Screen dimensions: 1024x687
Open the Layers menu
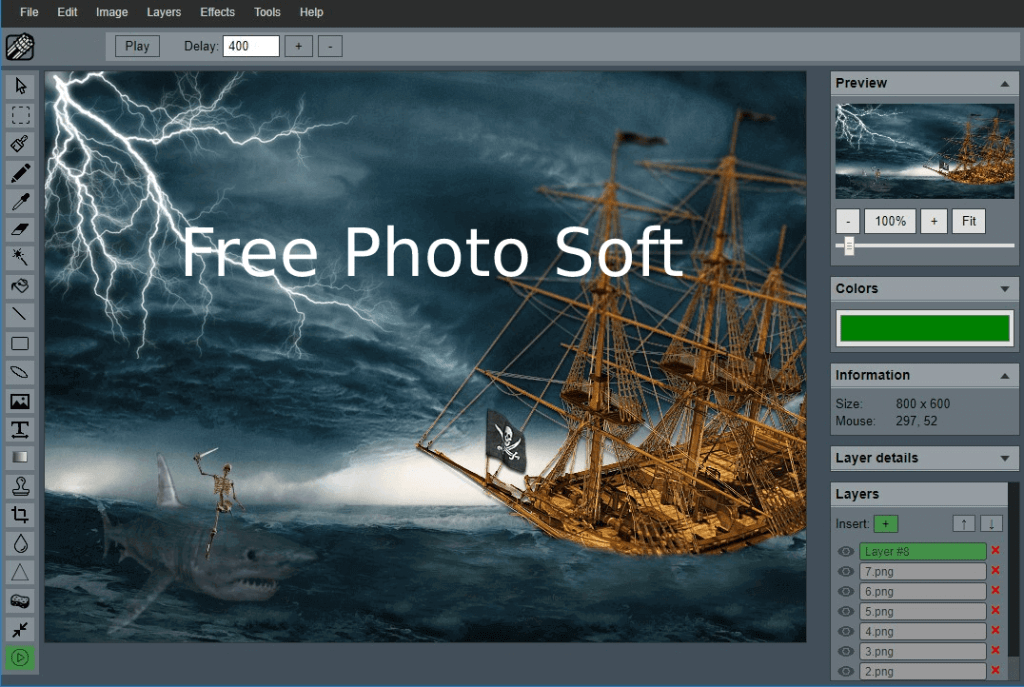pyautogui.click(x=164, y=12)
